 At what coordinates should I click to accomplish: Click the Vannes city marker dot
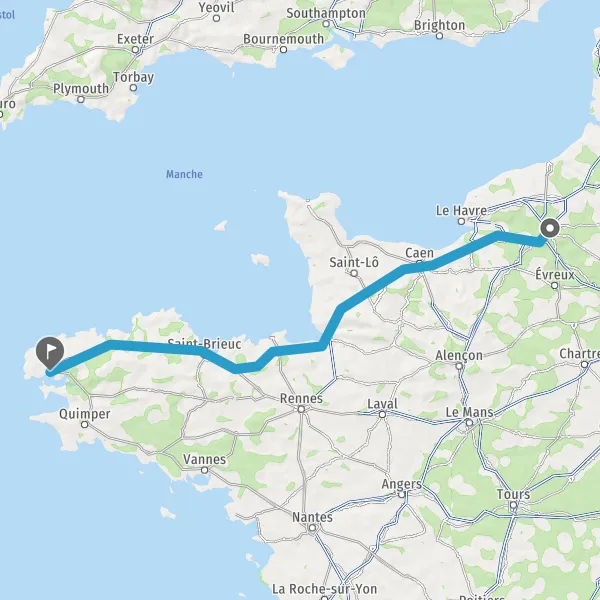[205, 470]
